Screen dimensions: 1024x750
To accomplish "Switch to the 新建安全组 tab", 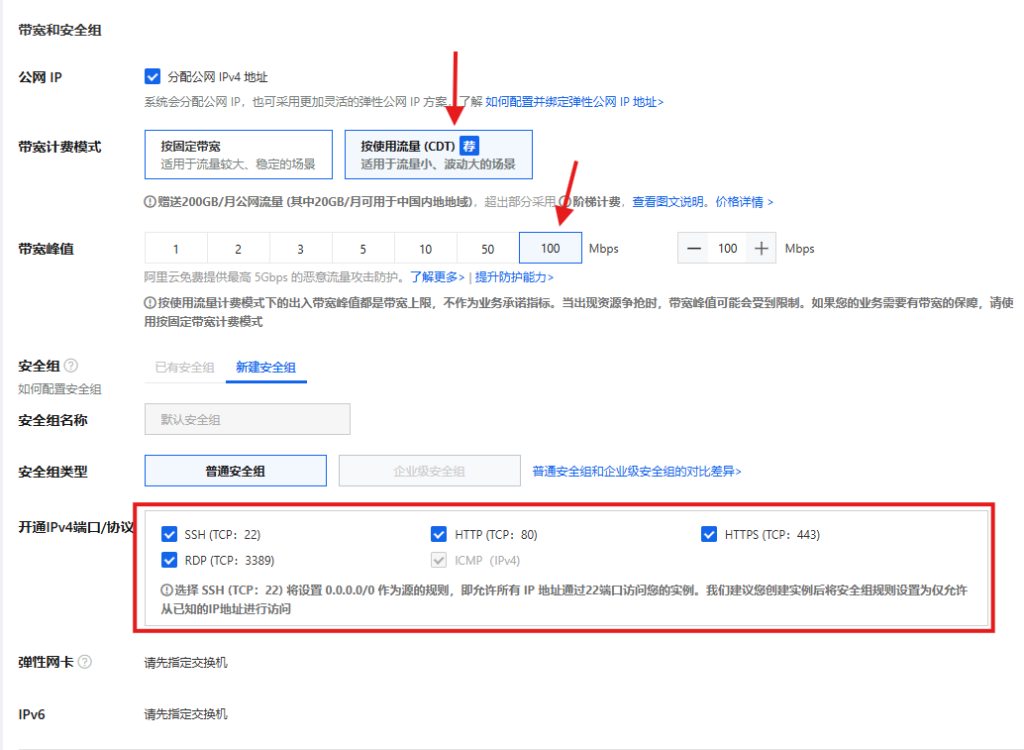I will click(x=265, y=367).
